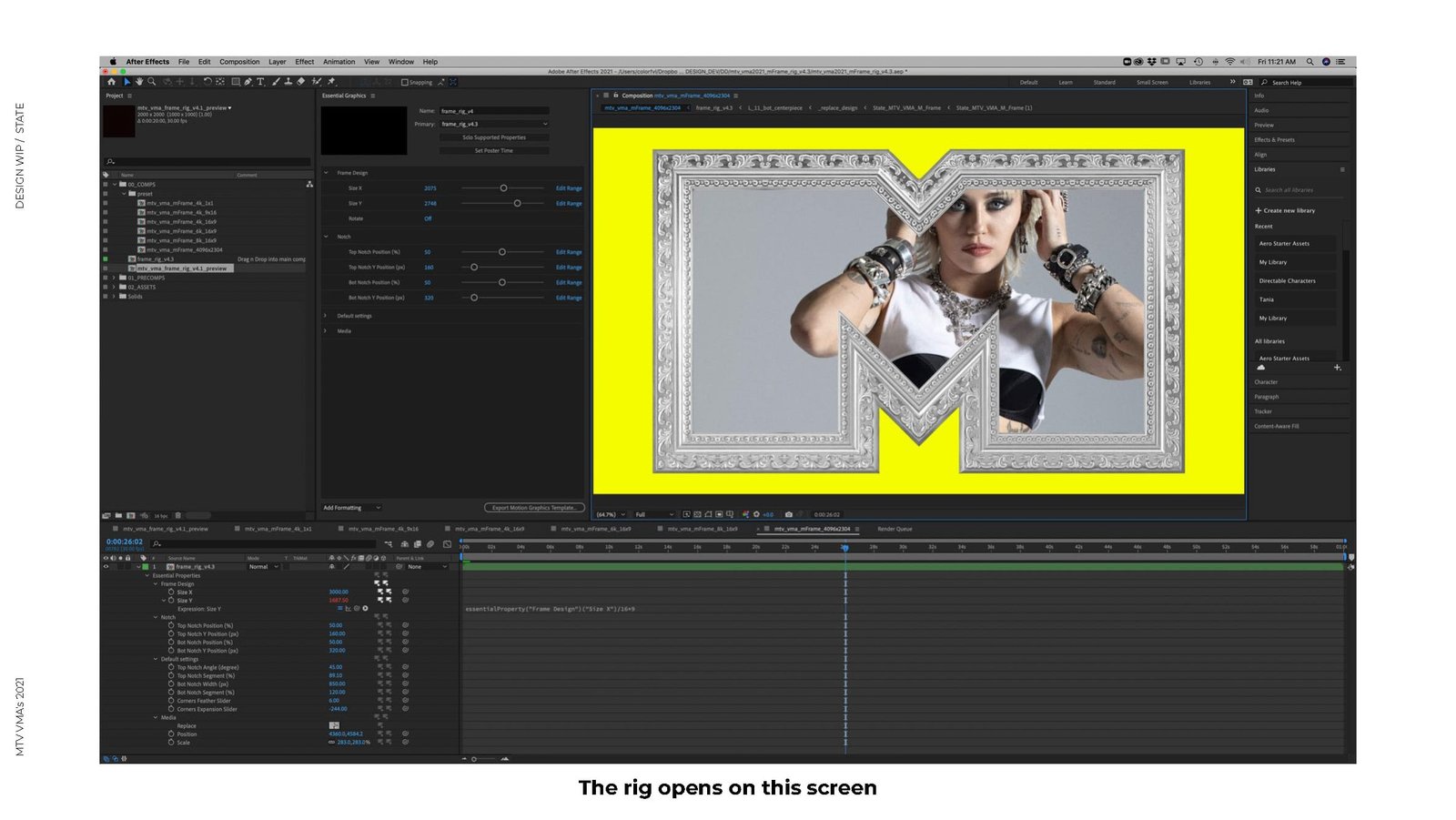Select the Zoom magnifier tool
The image size is (1456, 820).
point(151,82)
